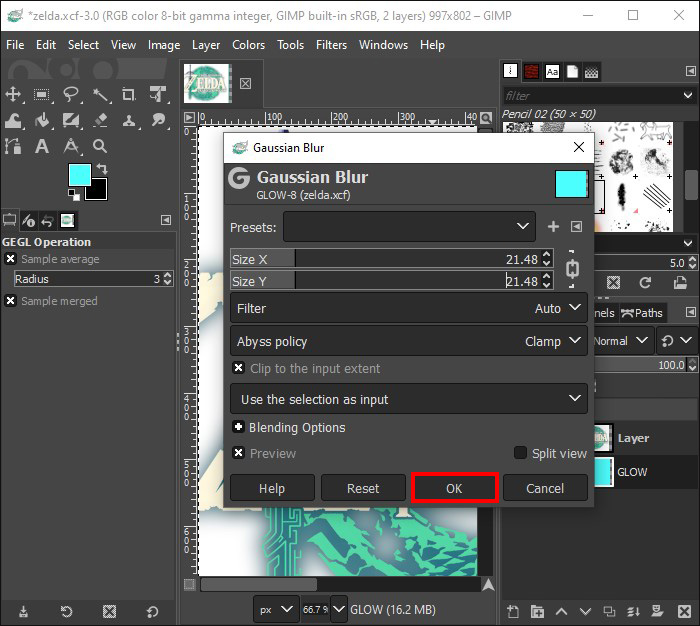Viewport: 700px width, 626px height.
Task: Click OK in Gaussian Blur dialog
Action: click(x=454, y=488)
